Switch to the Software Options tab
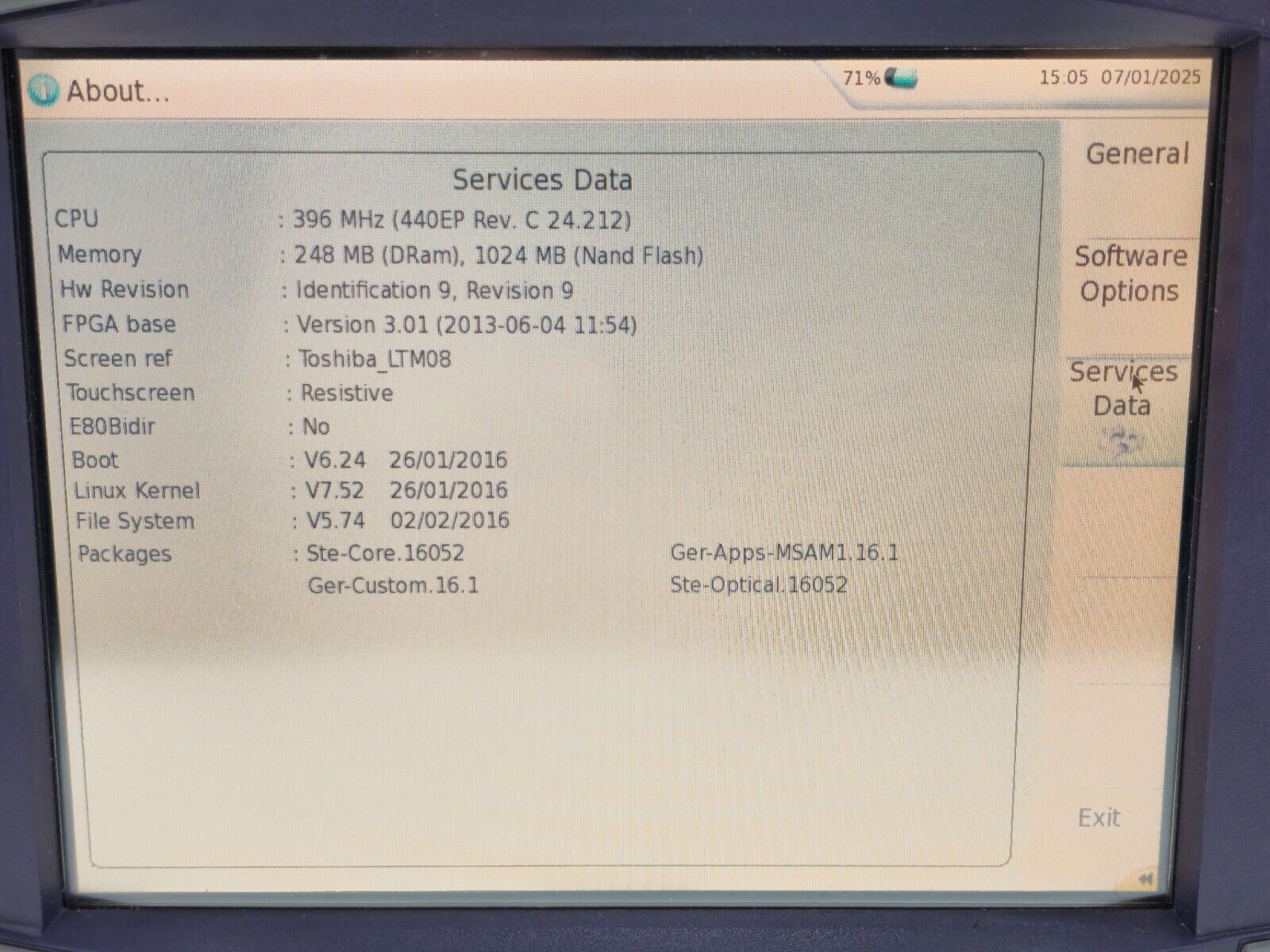Image resolution: width=1270 pixels, height=952 pixels. point(1130,274)
